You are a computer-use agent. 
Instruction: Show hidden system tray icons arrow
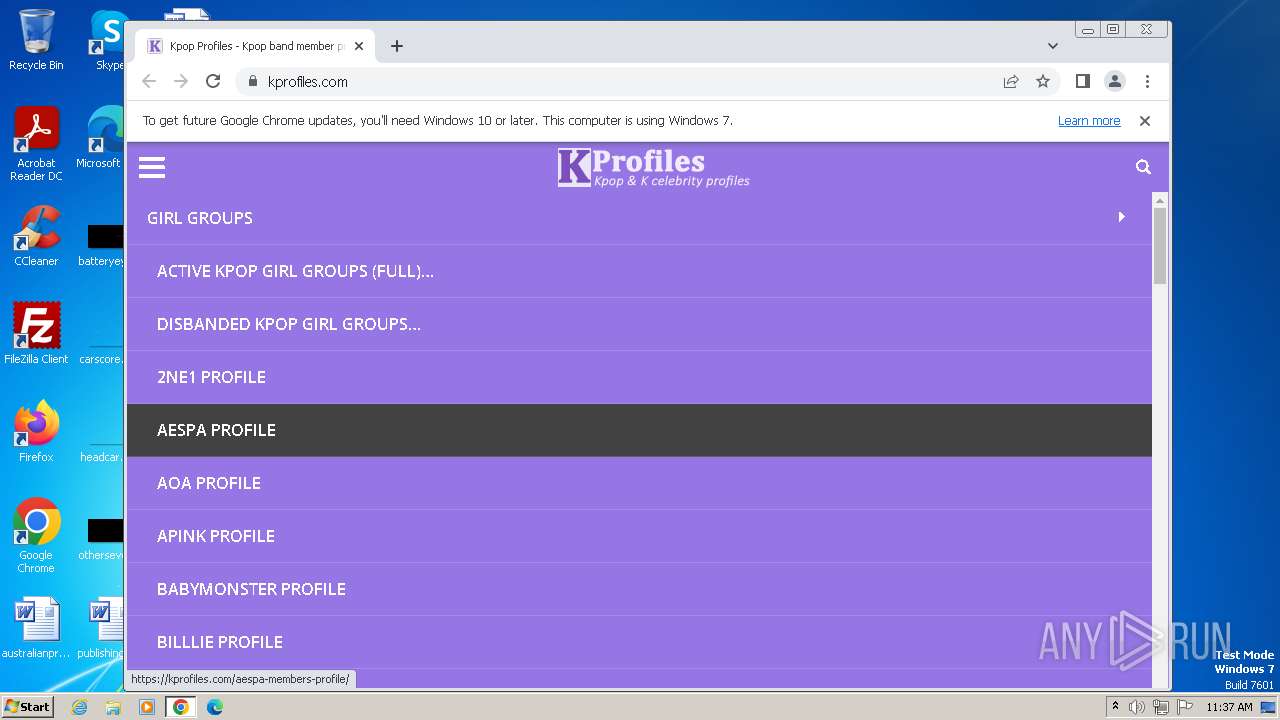(1115, 707)
